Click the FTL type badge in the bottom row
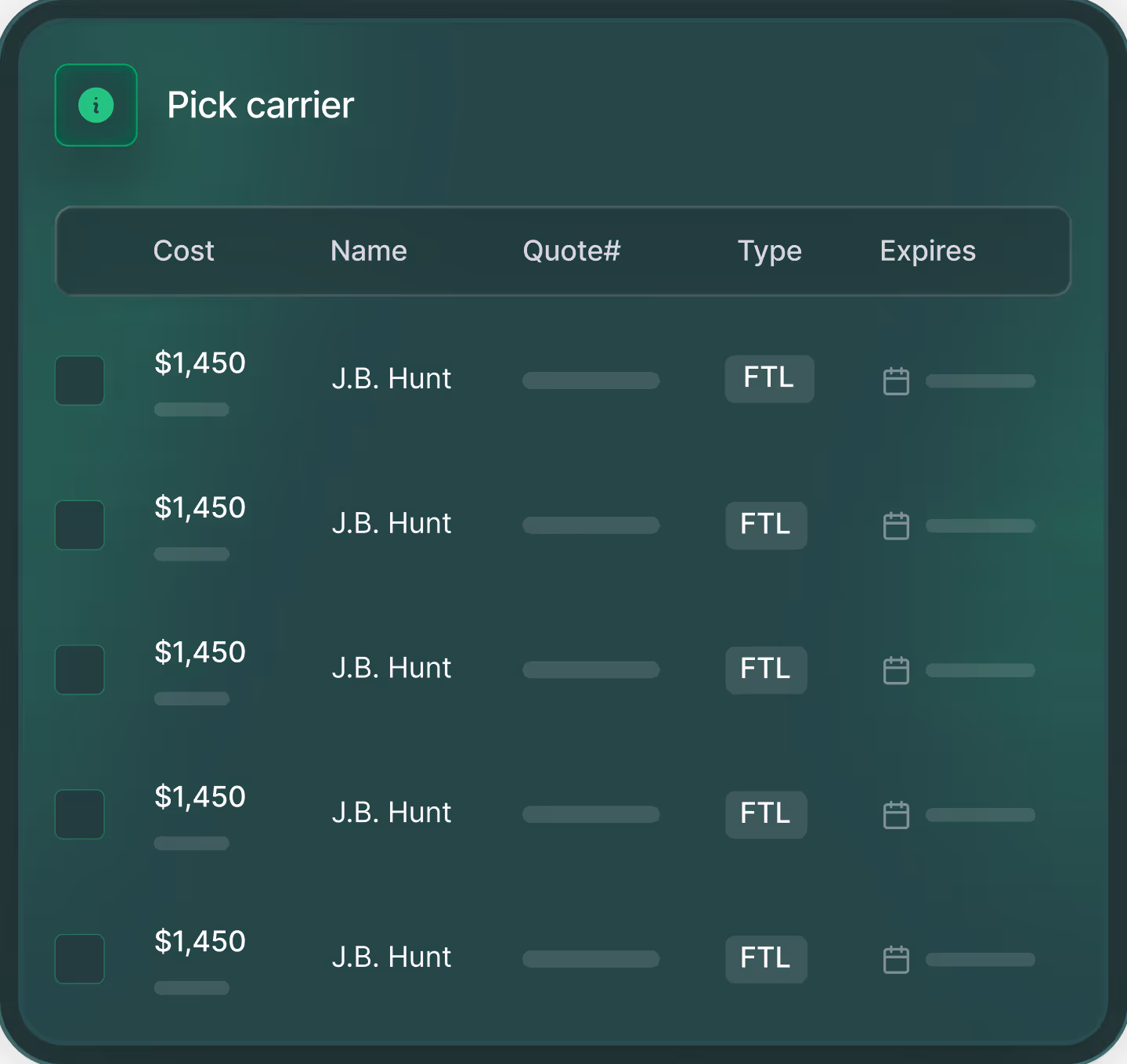Screen dimensions: 1127x1064 coord(766,959)
